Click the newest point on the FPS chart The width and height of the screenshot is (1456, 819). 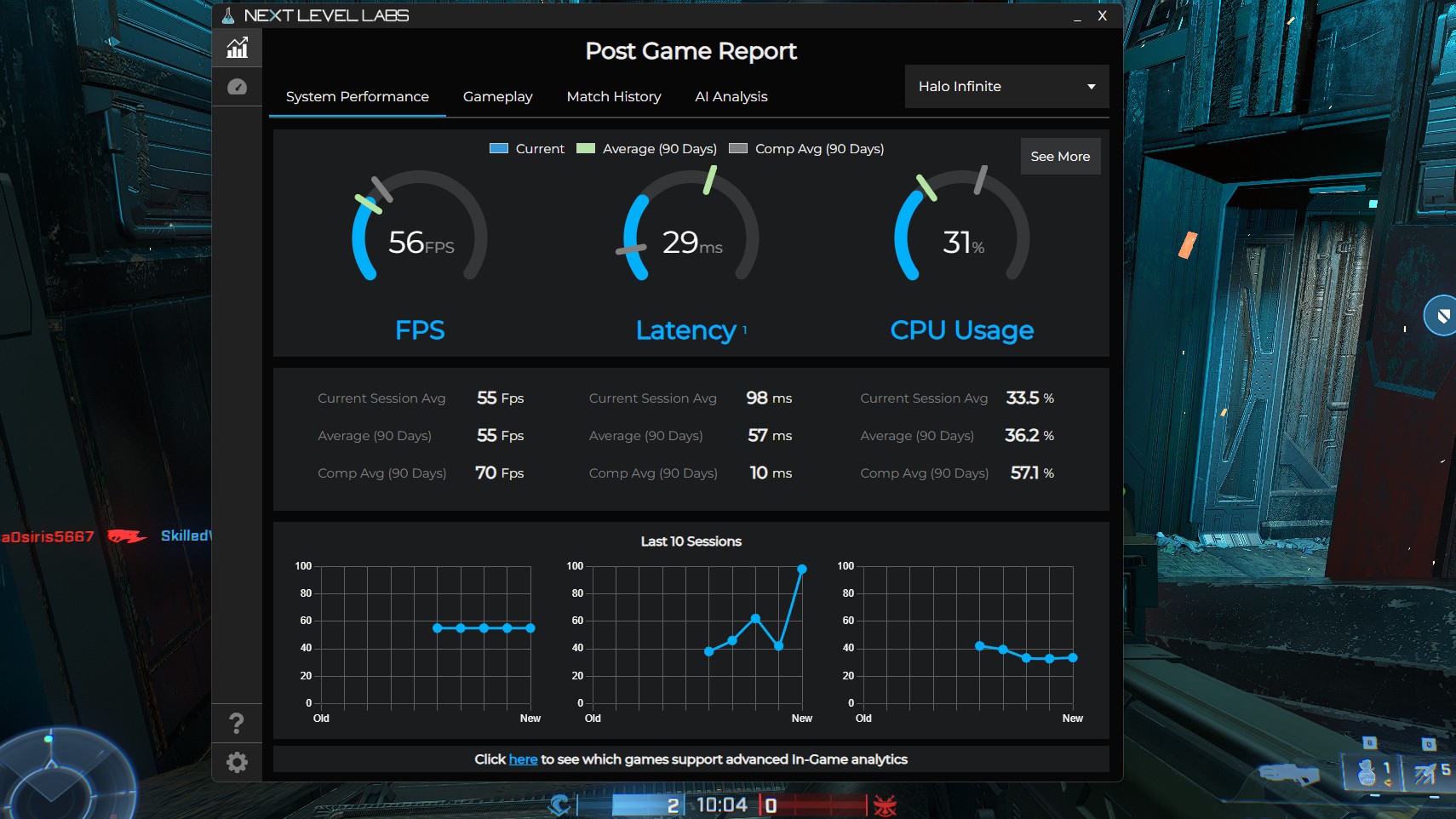(530, 628)
